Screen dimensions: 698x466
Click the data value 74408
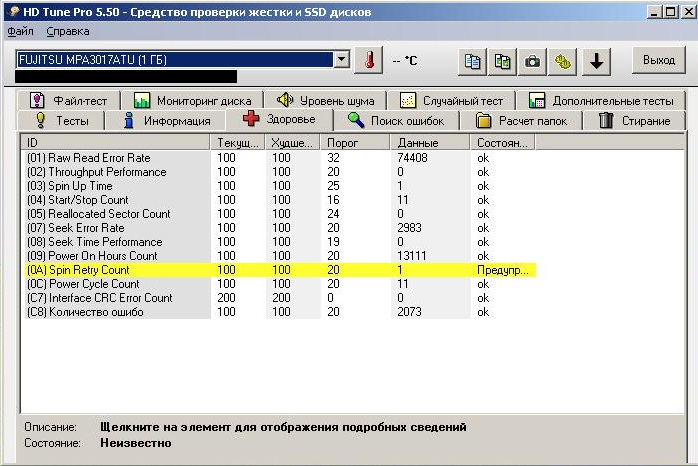(412, 158)
